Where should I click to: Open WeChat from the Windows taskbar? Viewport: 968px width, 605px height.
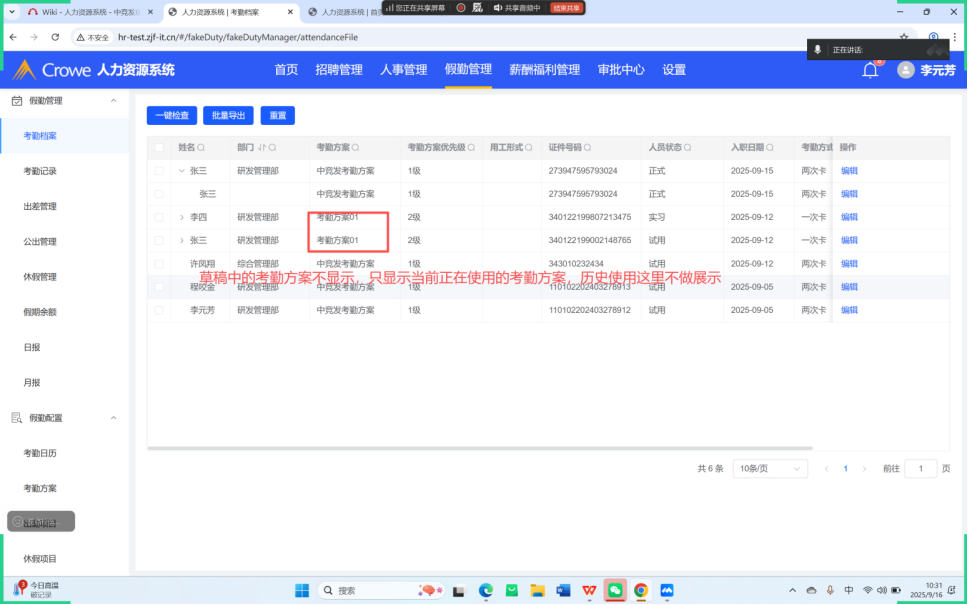tap(615, 590)
